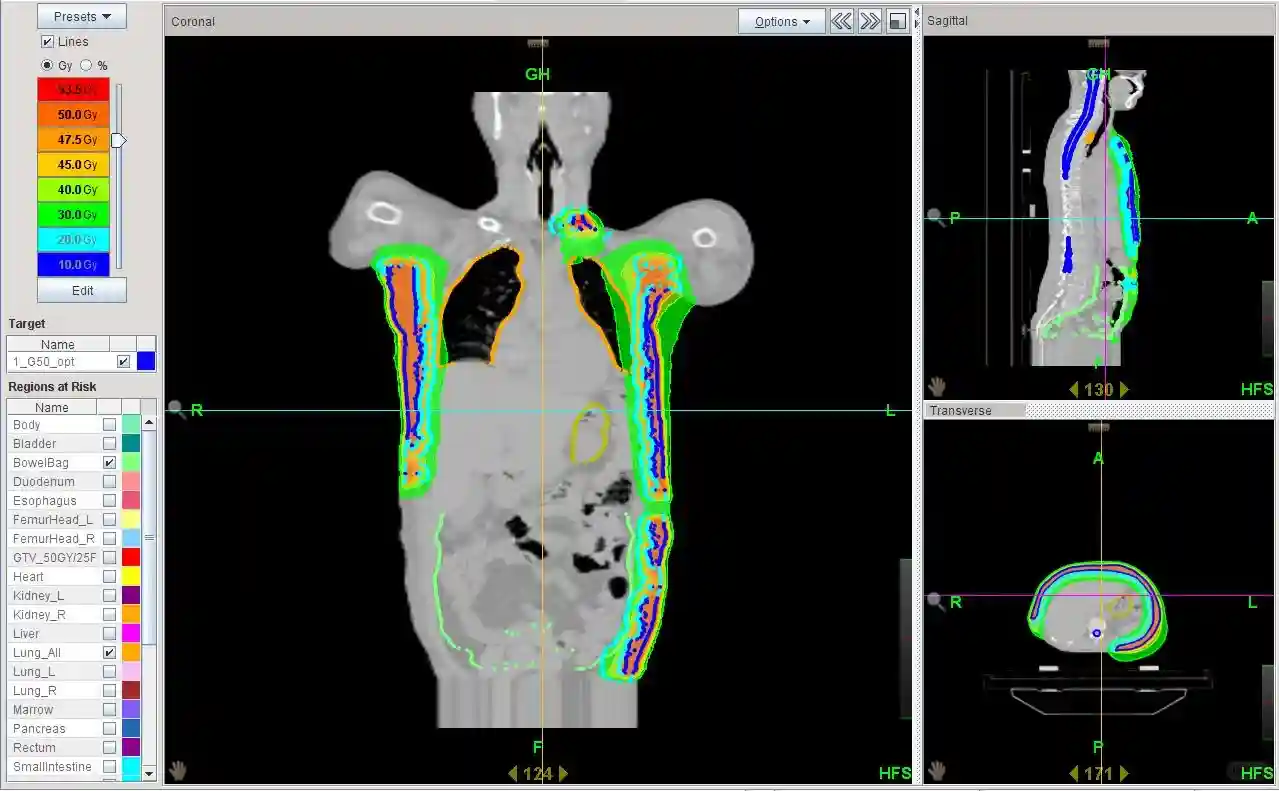Enable the Heart region checkbox
This screenshot has width=1279, height=791.
[109, 577]
